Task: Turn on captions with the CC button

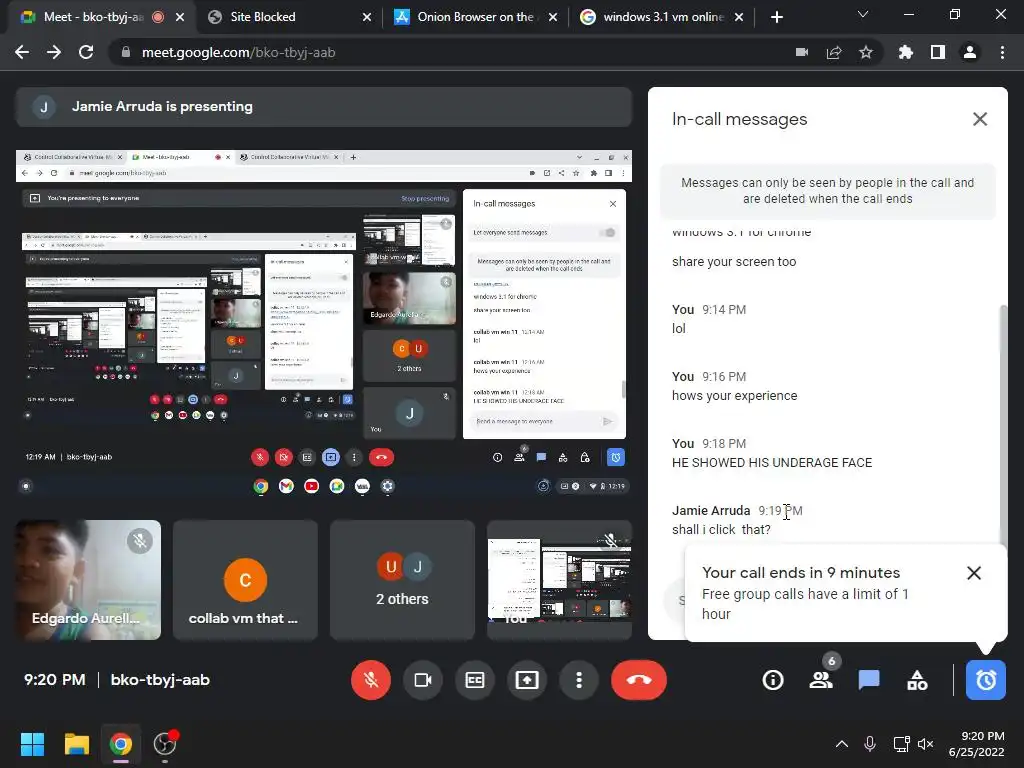Action: coord(475,680)
